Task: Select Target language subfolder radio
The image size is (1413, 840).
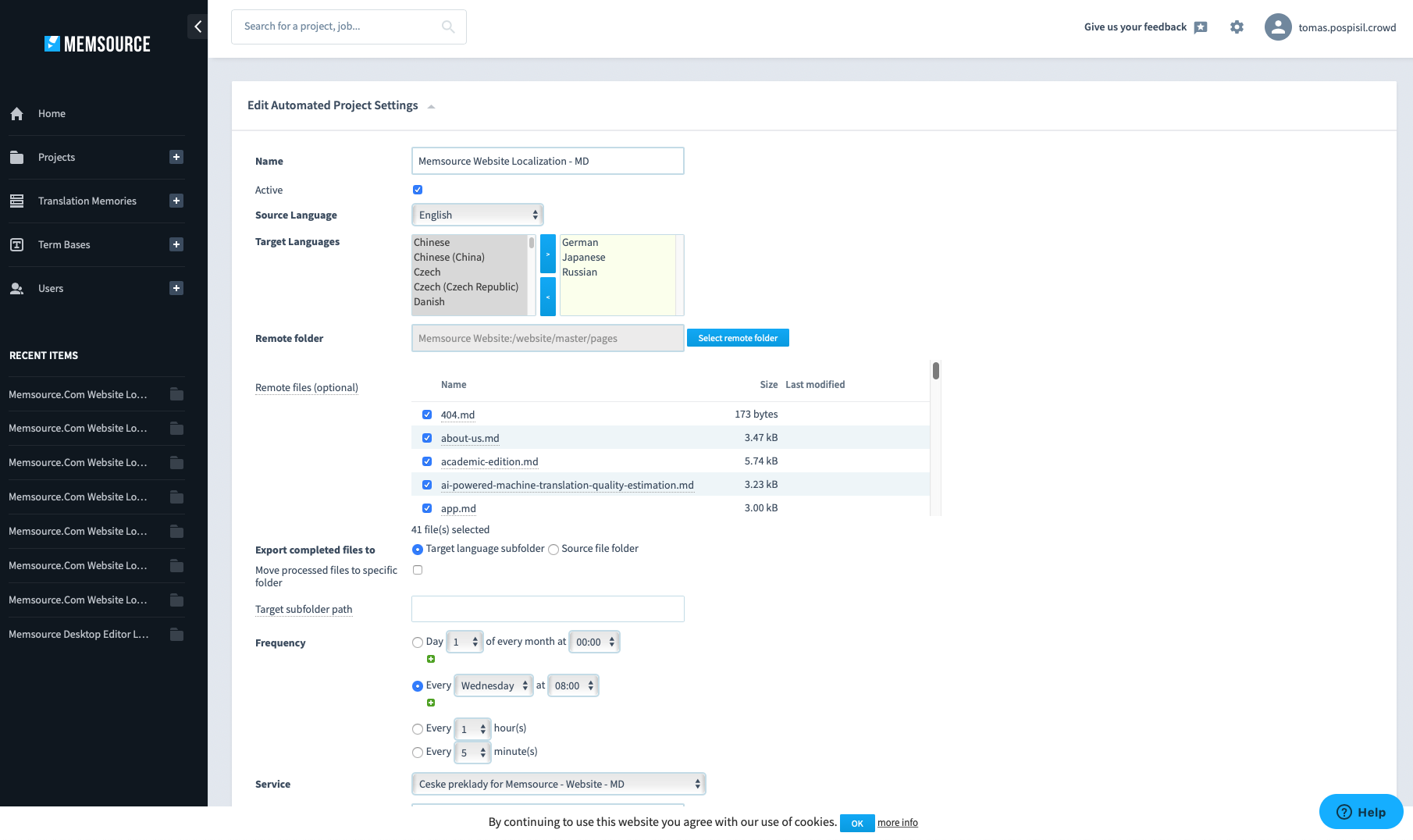Action: pos(418,550)
